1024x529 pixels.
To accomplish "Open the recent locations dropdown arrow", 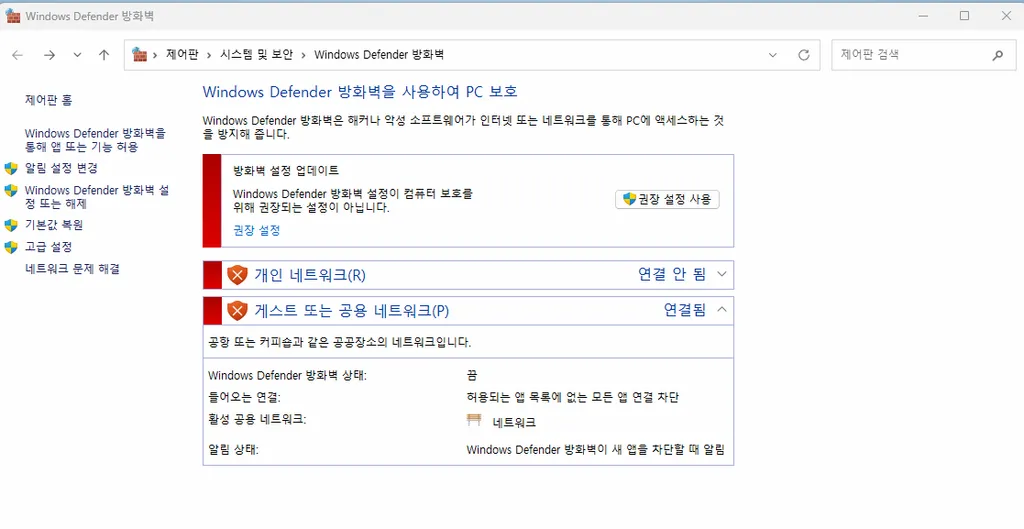I will 78,56.
